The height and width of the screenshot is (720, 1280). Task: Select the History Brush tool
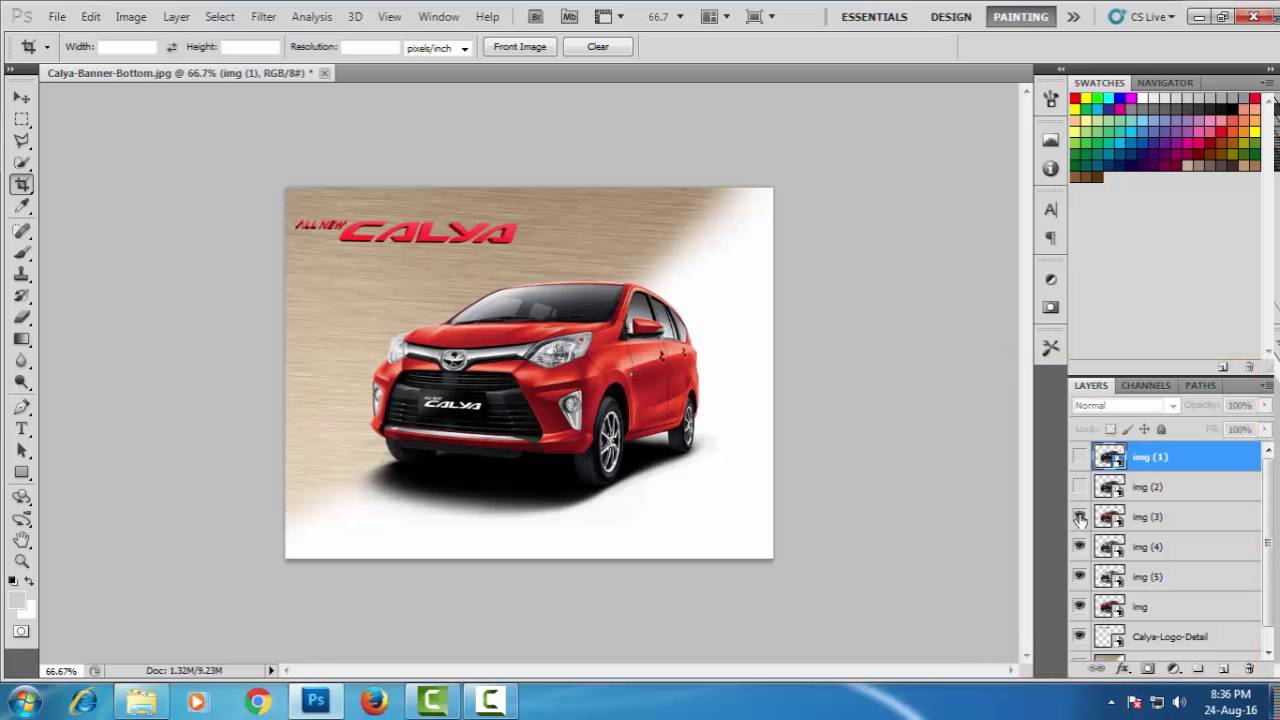[x=22, y=296]
